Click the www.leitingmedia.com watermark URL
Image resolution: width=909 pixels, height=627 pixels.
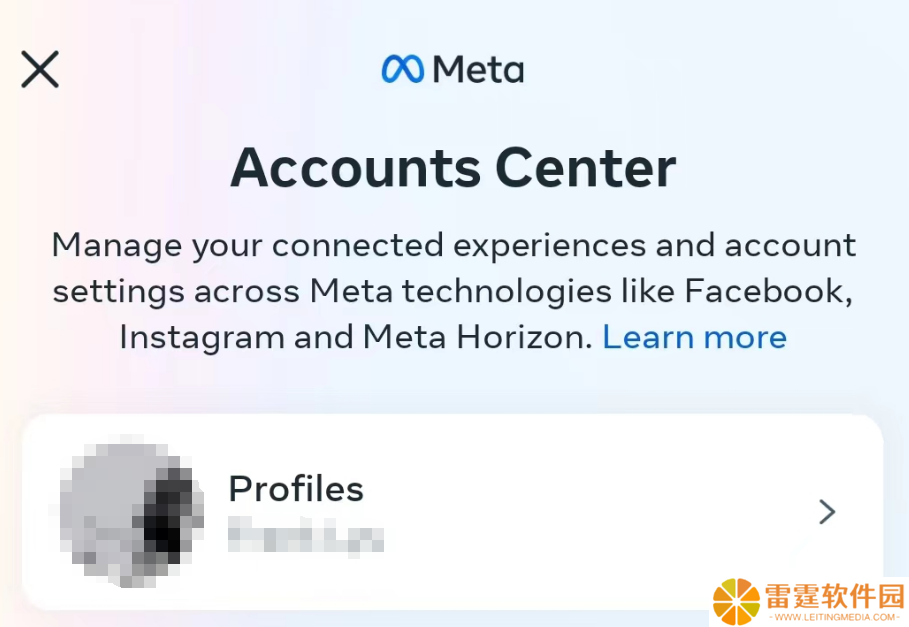(x=835, y=617)
